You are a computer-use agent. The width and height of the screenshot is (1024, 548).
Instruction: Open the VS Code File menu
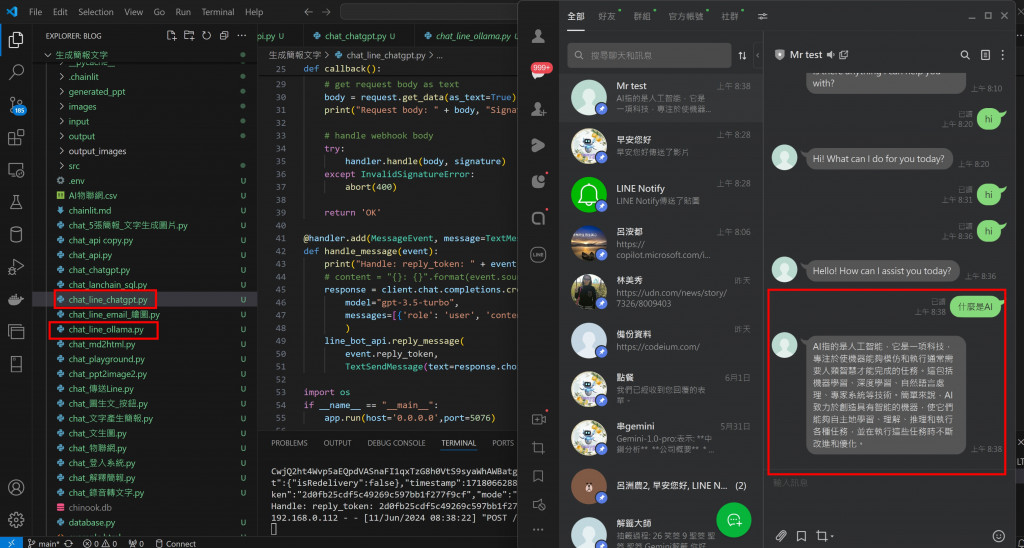35,12
